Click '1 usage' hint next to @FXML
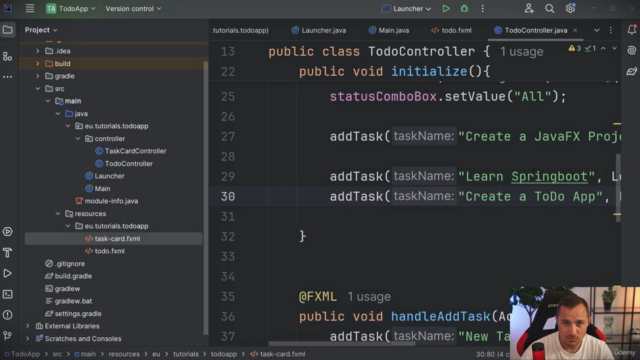The width and height of the screenshot is (640, 360). click(x=369, y=297)
